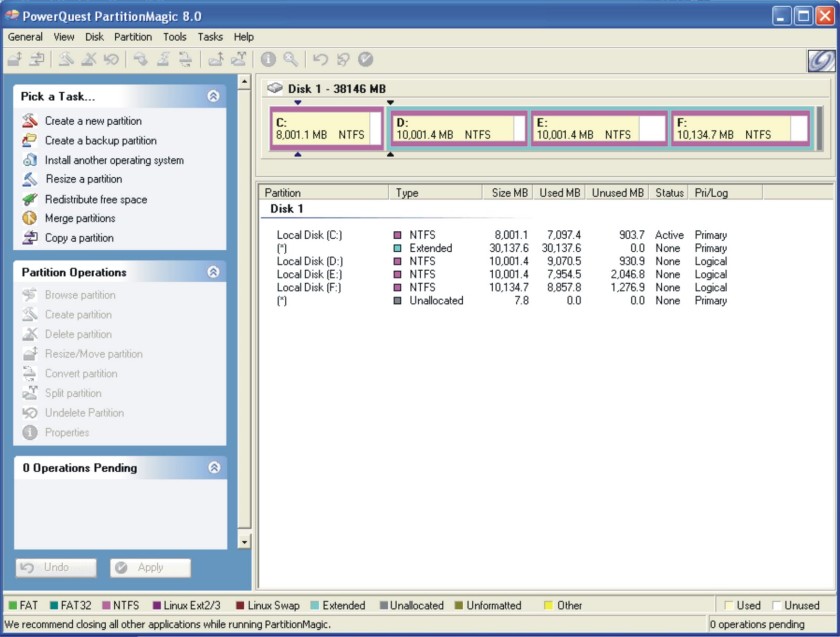
Task: Select the E: partition in the disk map
Action: [x=599, y=128]
